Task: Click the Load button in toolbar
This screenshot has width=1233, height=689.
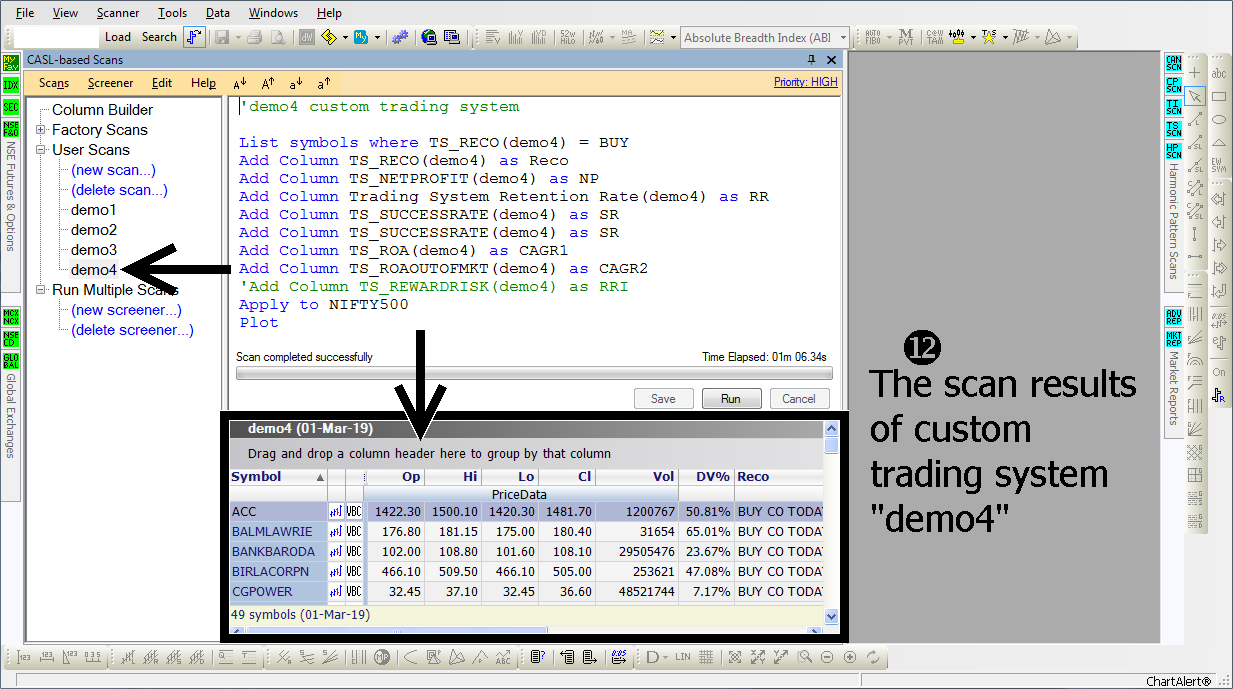Action: click(118, 37)
